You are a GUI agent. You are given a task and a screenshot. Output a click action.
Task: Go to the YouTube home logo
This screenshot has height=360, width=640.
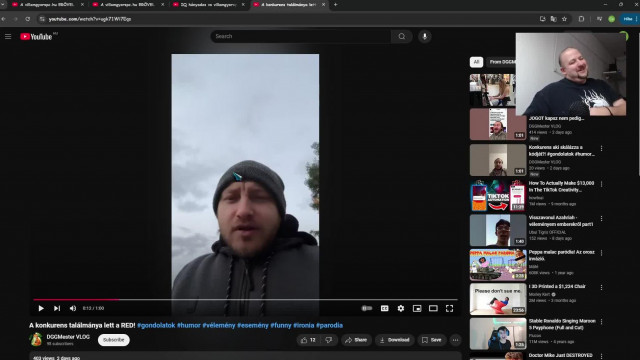36,37
